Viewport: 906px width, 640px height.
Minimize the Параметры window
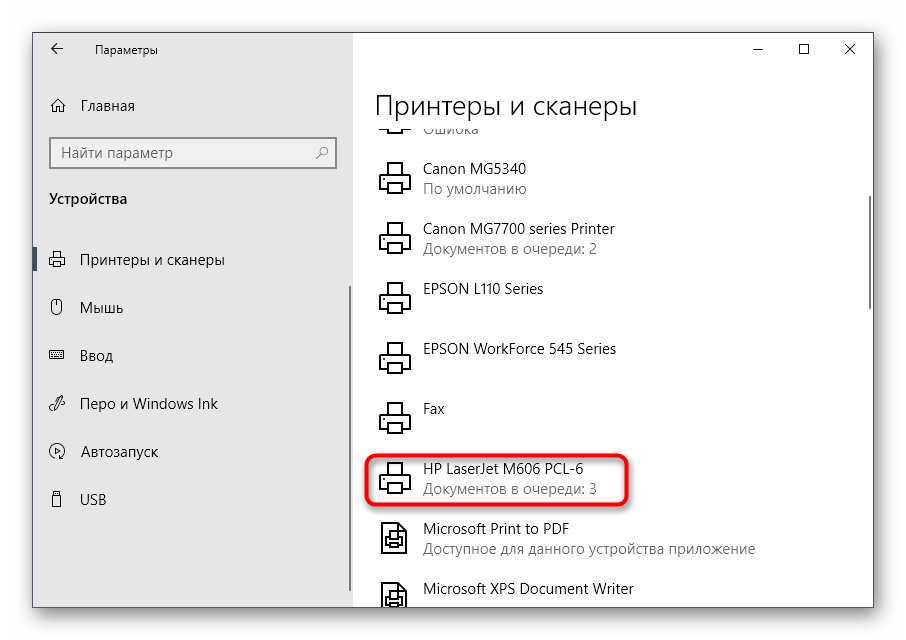pos(758,50)
